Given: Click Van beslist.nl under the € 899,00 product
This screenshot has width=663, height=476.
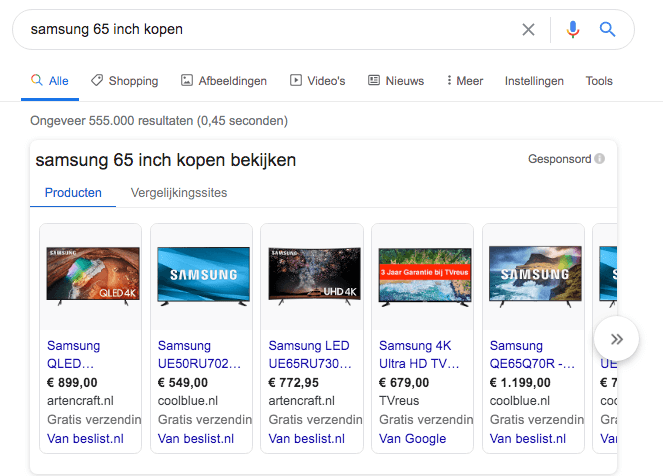Looking at the screenshot, I should coord(85,438).
